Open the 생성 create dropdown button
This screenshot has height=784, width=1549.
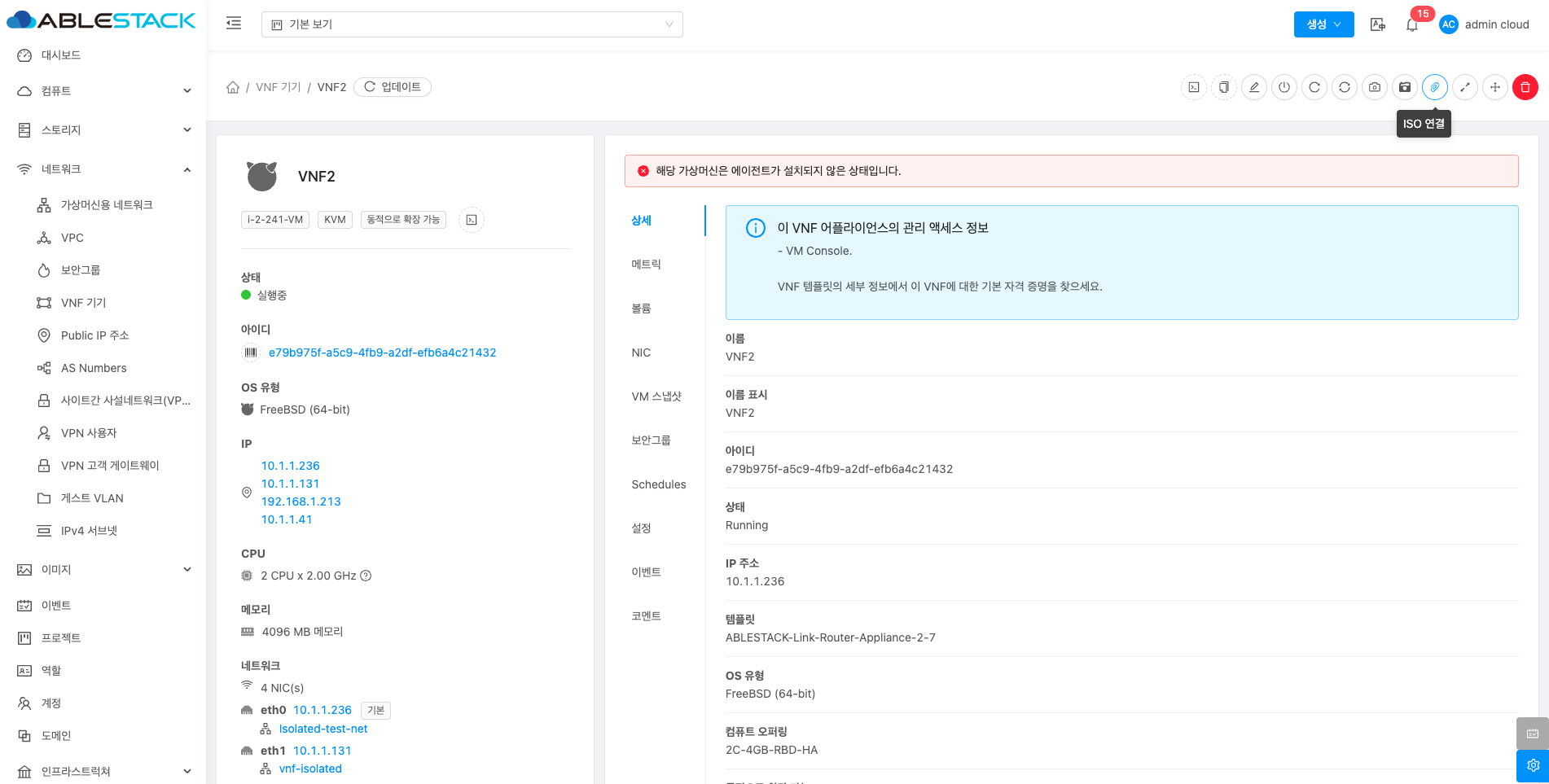coord(1323,24)
